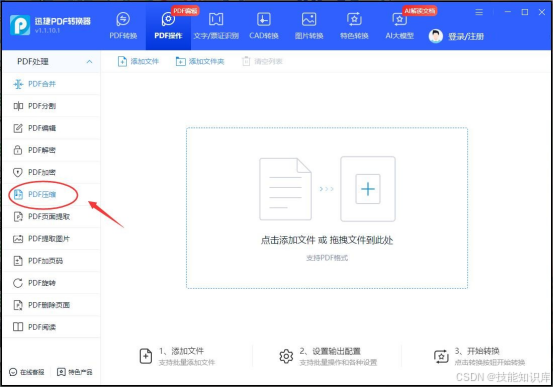554x388 pixels.
Task: Open the PDF转换 tab icon
Action: point(123,19)
